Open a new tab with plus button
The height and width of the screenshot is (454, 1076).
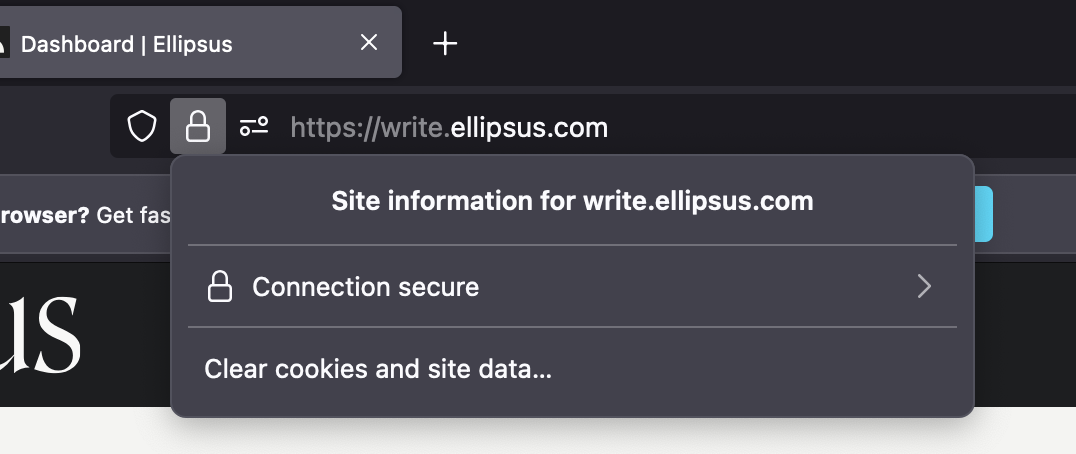[445, 43]
